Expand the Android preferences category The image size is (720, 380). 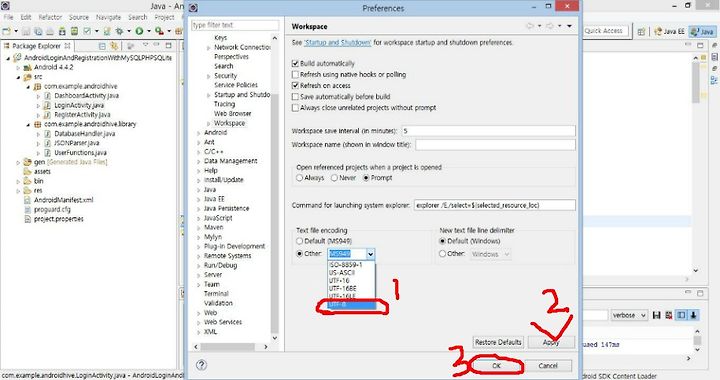tap(199, 133)
